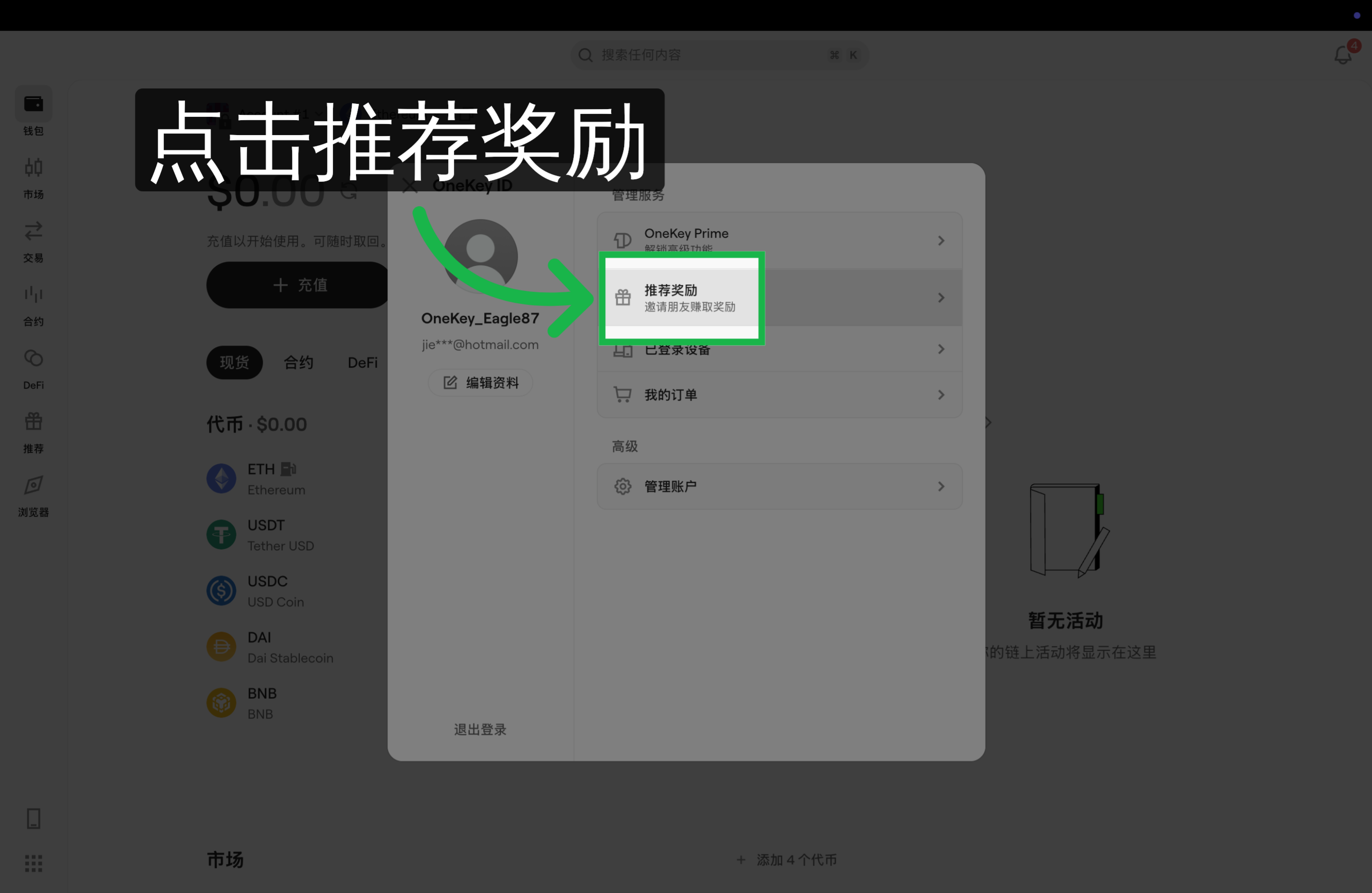Click the USD Coin label
This screenshot has height=893, width=1372.
pos(276,602)
